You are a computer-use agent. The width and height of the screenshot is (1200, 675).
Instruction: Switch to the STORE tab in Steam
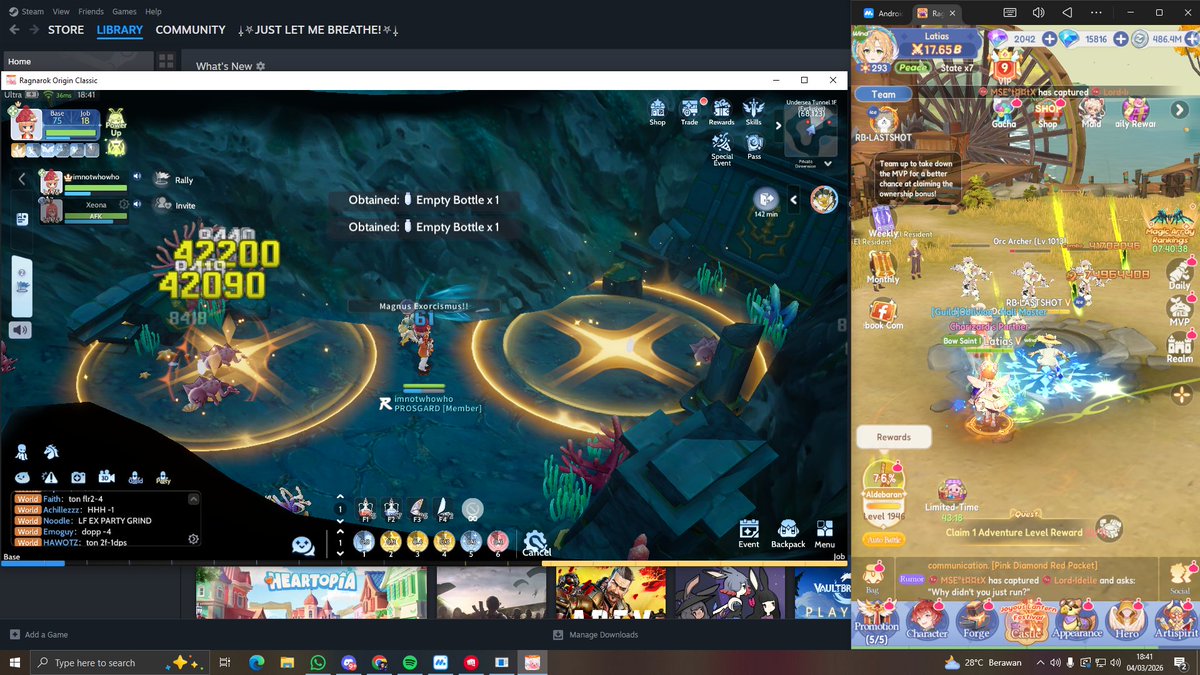point(66,30)
